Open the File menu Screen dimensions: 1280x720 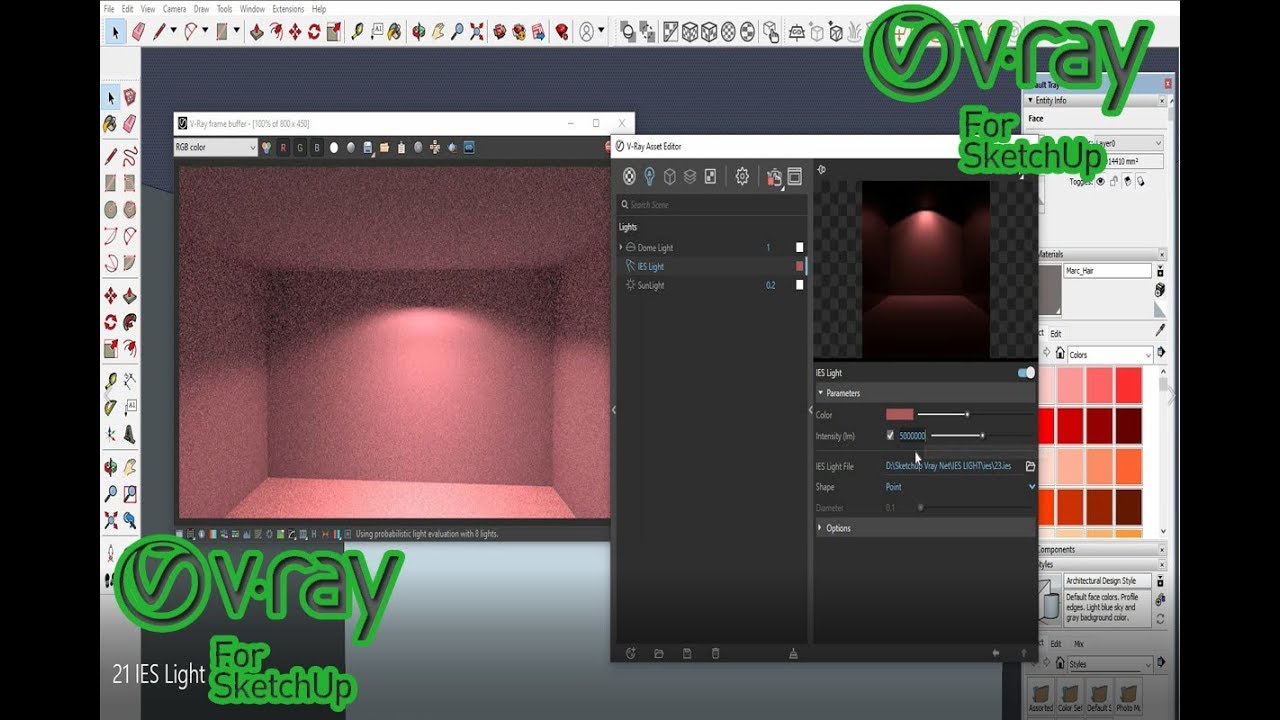[110, 9]
